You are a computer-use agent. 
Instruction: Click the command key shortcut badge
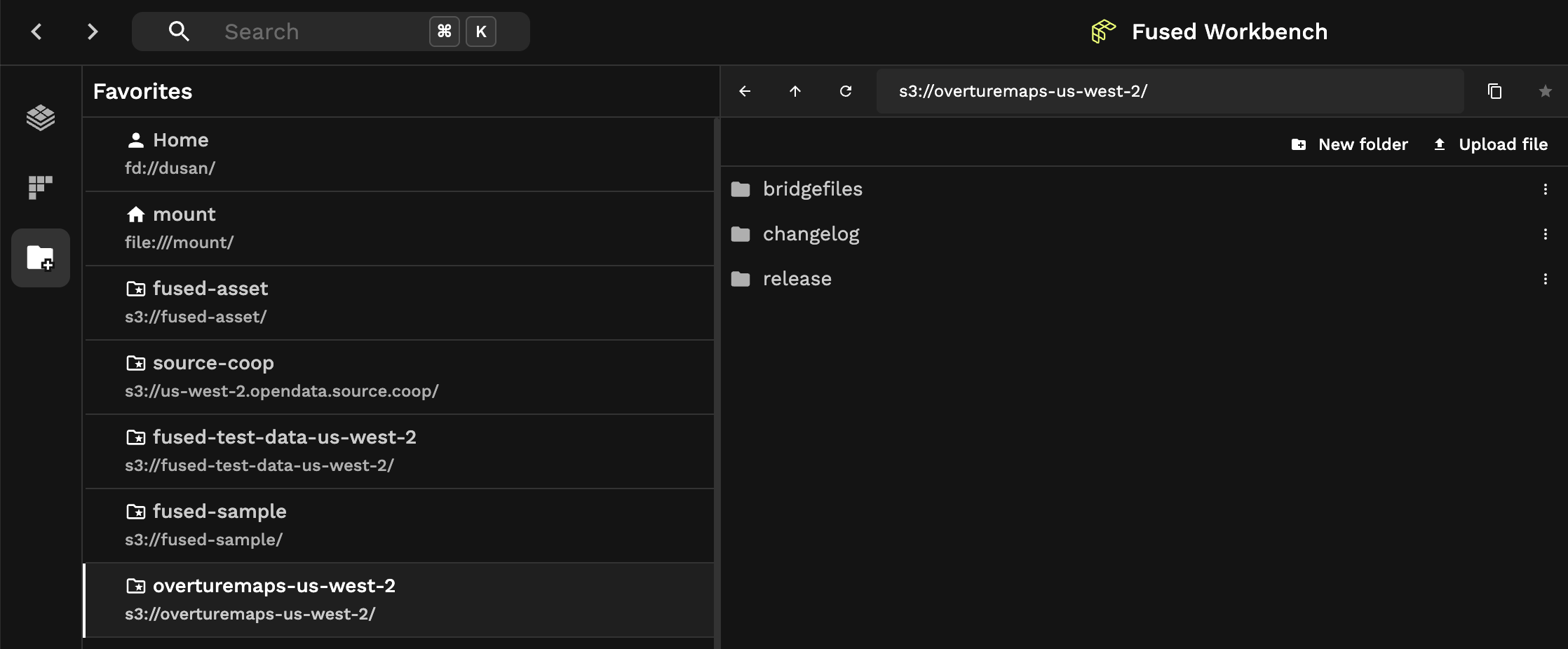444,32
